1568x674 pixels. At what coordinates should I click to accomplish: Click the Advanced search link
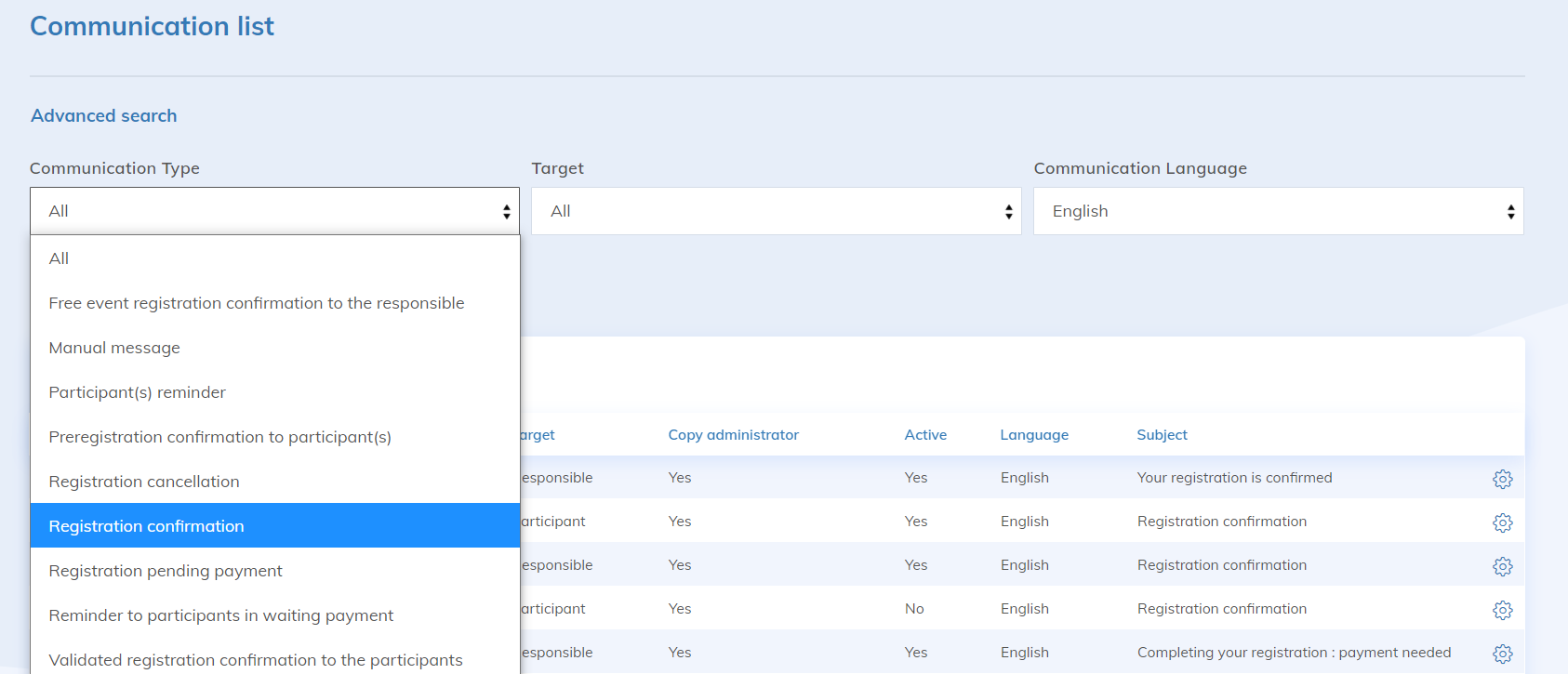104,116
